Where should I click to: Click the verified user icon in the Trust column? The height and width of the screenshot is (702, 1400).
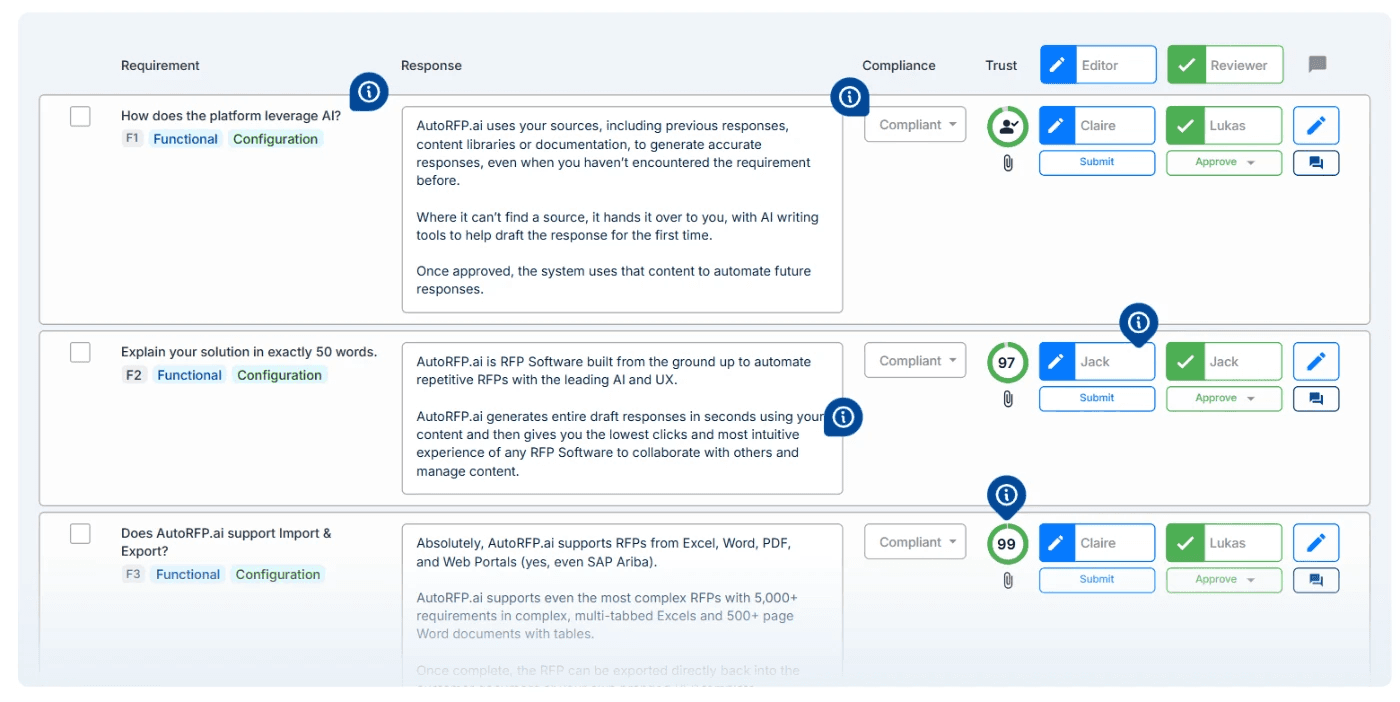[x=1007, y=125]
